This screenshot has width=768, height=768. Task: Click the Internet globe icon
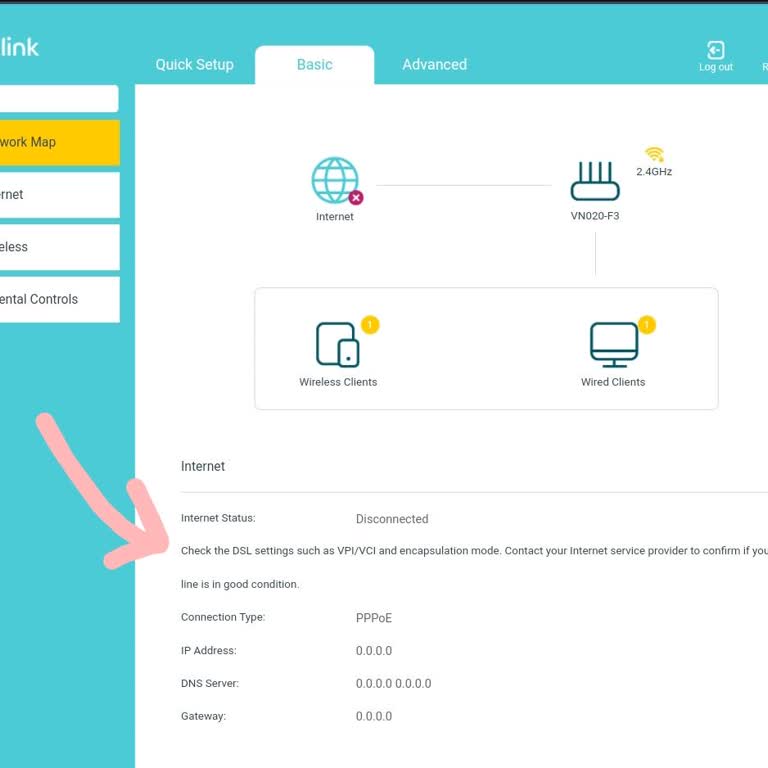click(x=336, y=180)
